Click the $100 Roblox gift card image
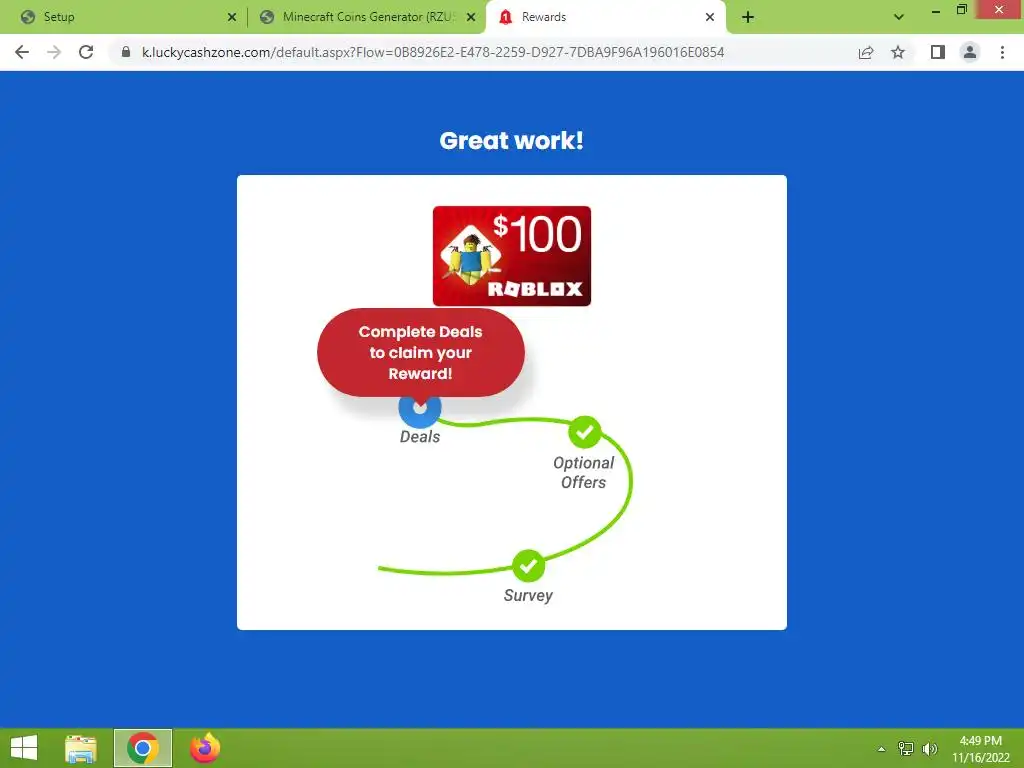Viewport: 1024px width, 768px height. point(512,256)
